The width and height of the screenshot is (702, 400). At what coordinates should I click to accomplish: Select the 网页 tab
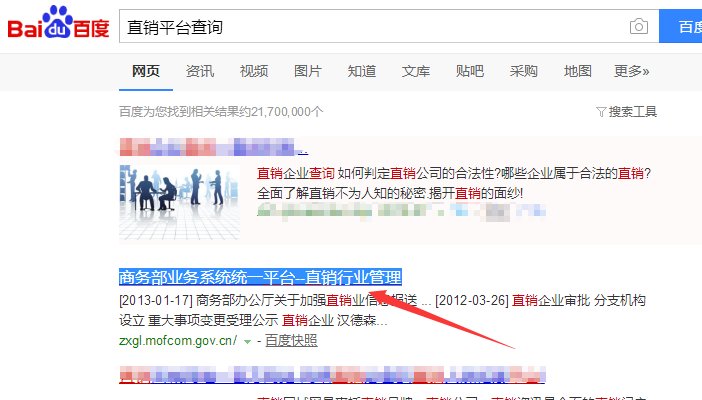click(146, 71)
